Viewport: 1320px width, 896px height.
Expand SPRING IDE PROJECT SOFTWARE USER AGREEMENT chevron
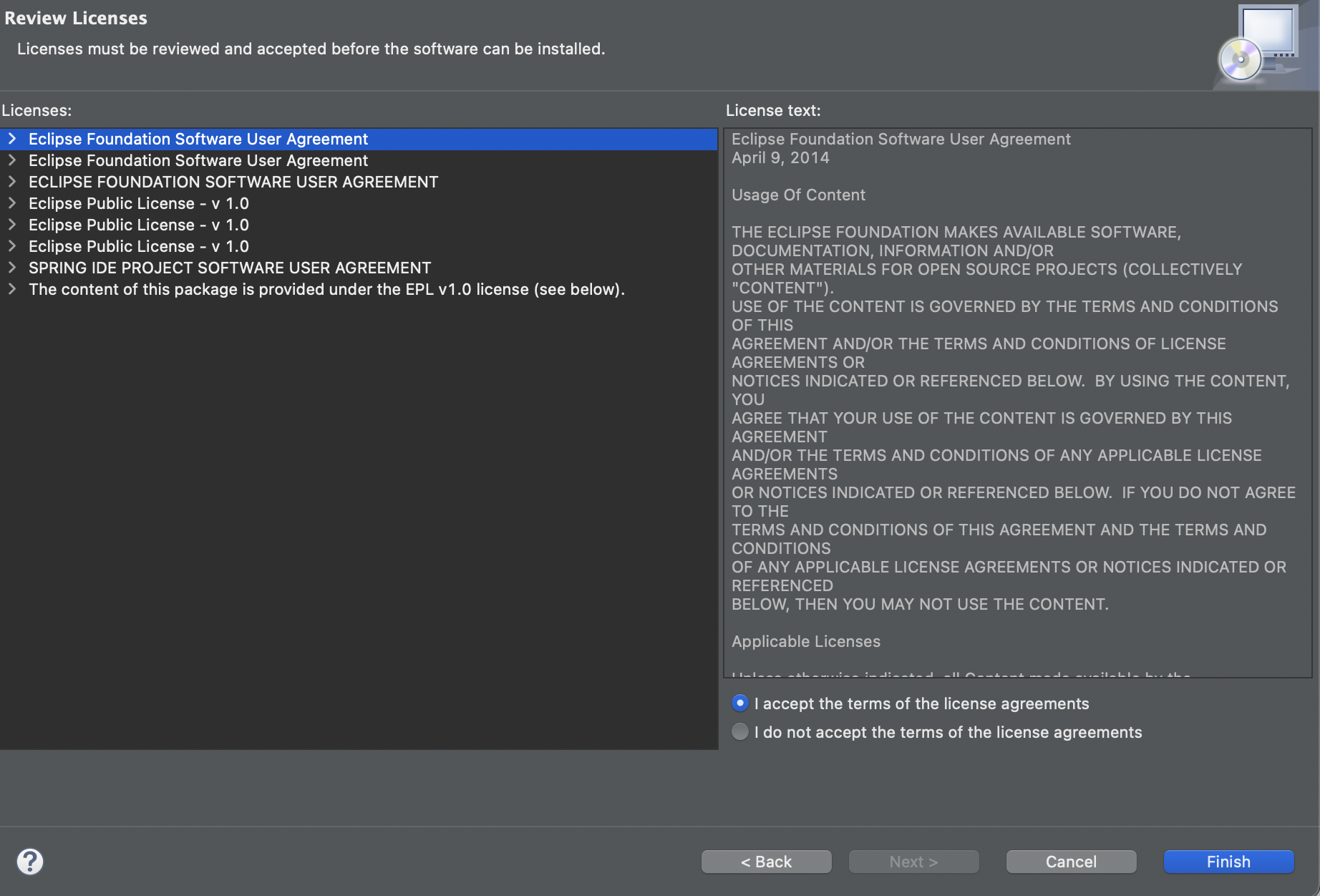pyautogui.click(x=12, y=268)
